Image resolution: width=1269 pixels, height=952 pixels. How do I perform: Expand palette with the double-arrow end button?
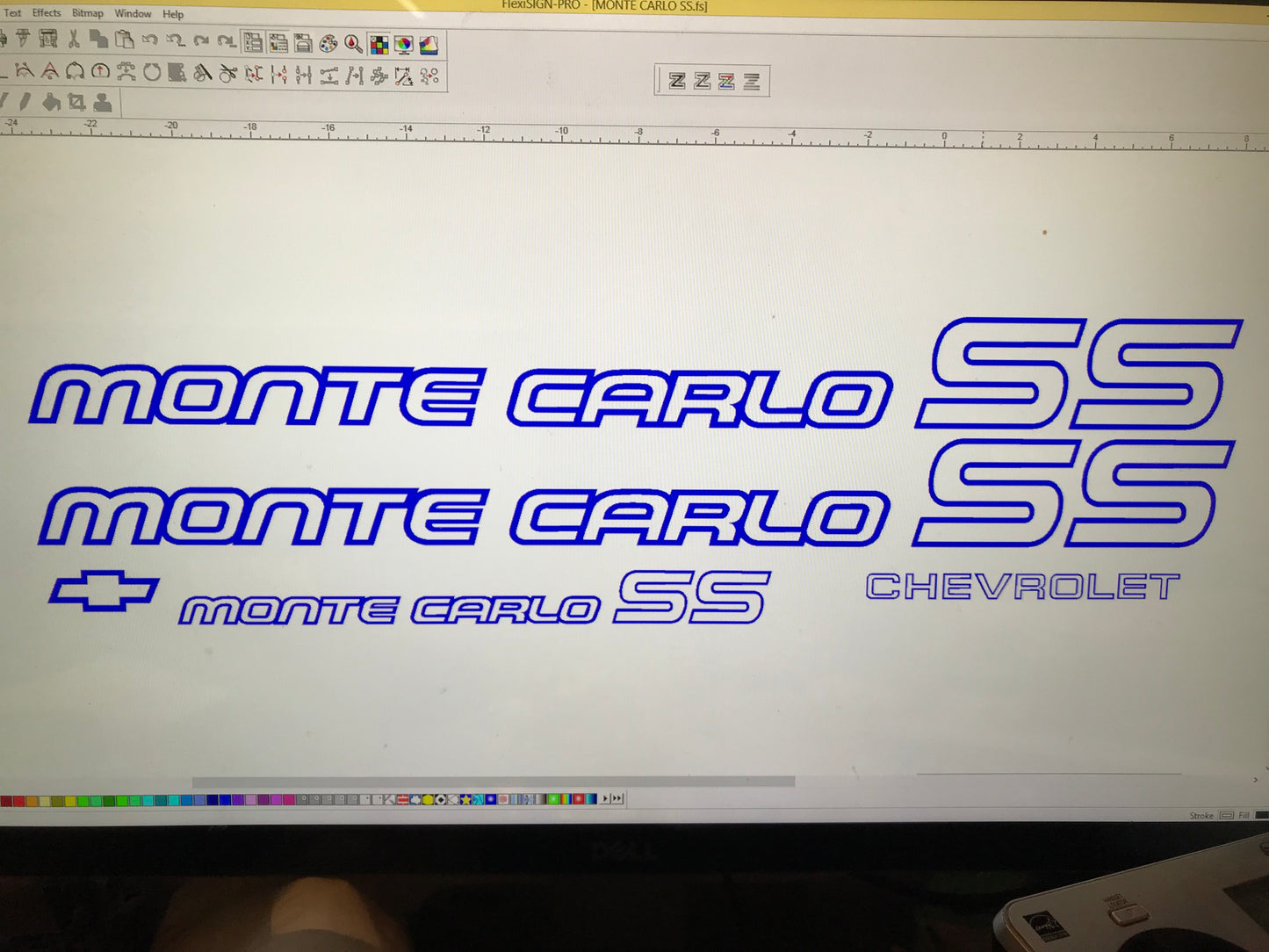click(x=617, y=798)
